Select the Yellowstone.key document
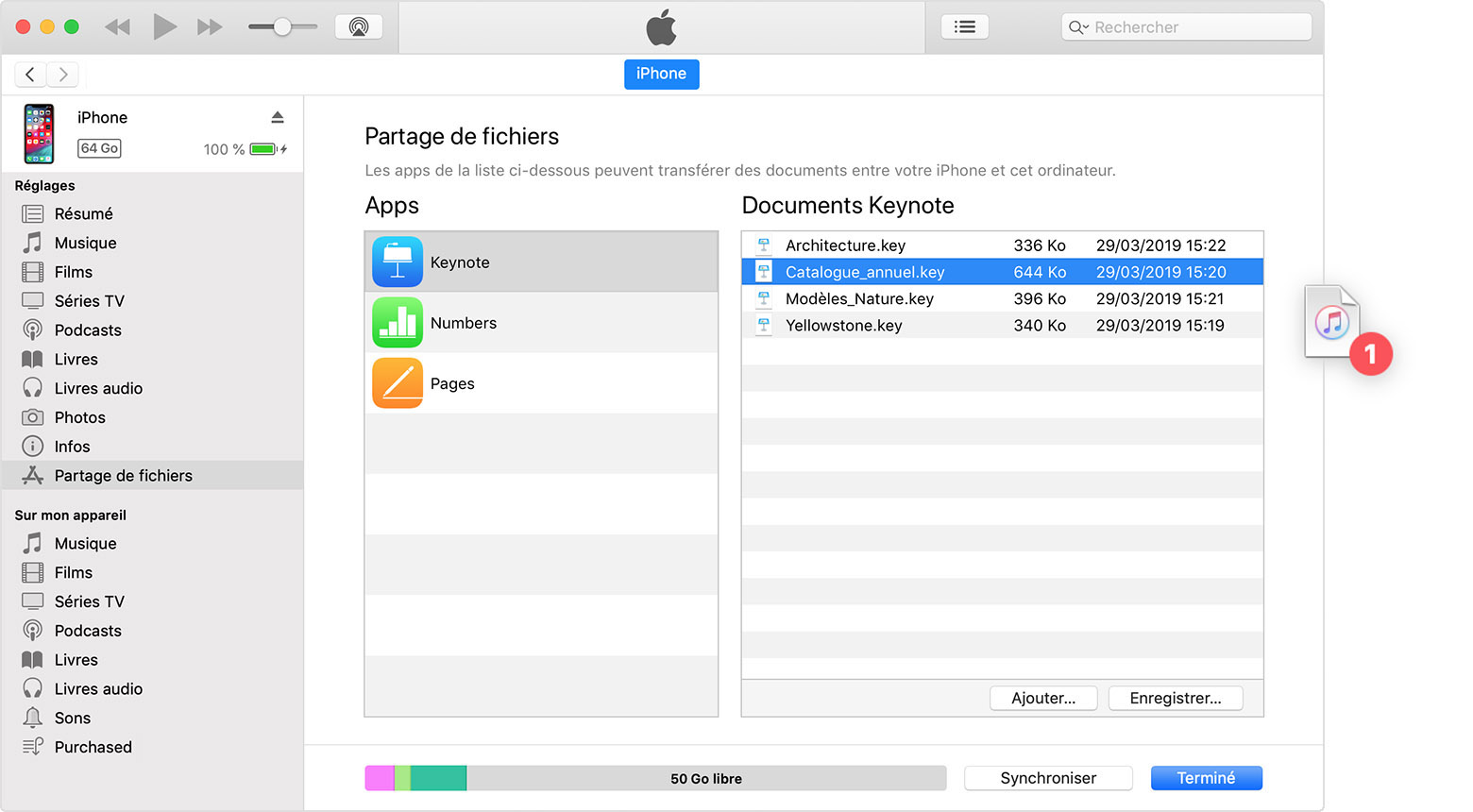 [x=843, y=325]
